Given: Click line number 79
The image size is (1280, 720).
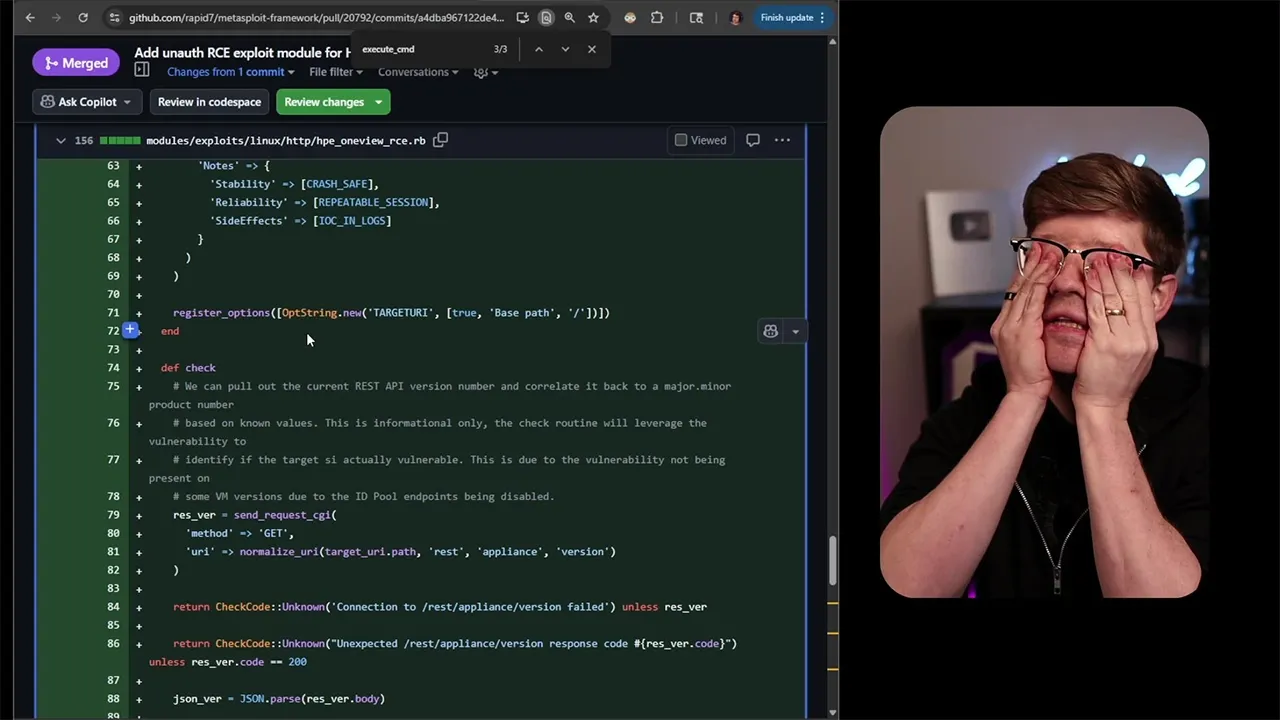Looking at the screenshot, I should point(113,515).
